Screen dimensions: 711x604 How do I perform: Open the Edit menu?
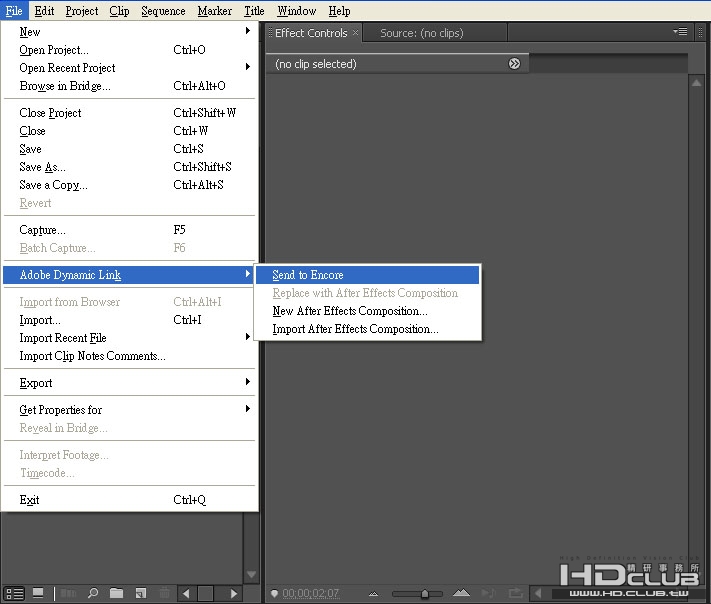[44, 11]
